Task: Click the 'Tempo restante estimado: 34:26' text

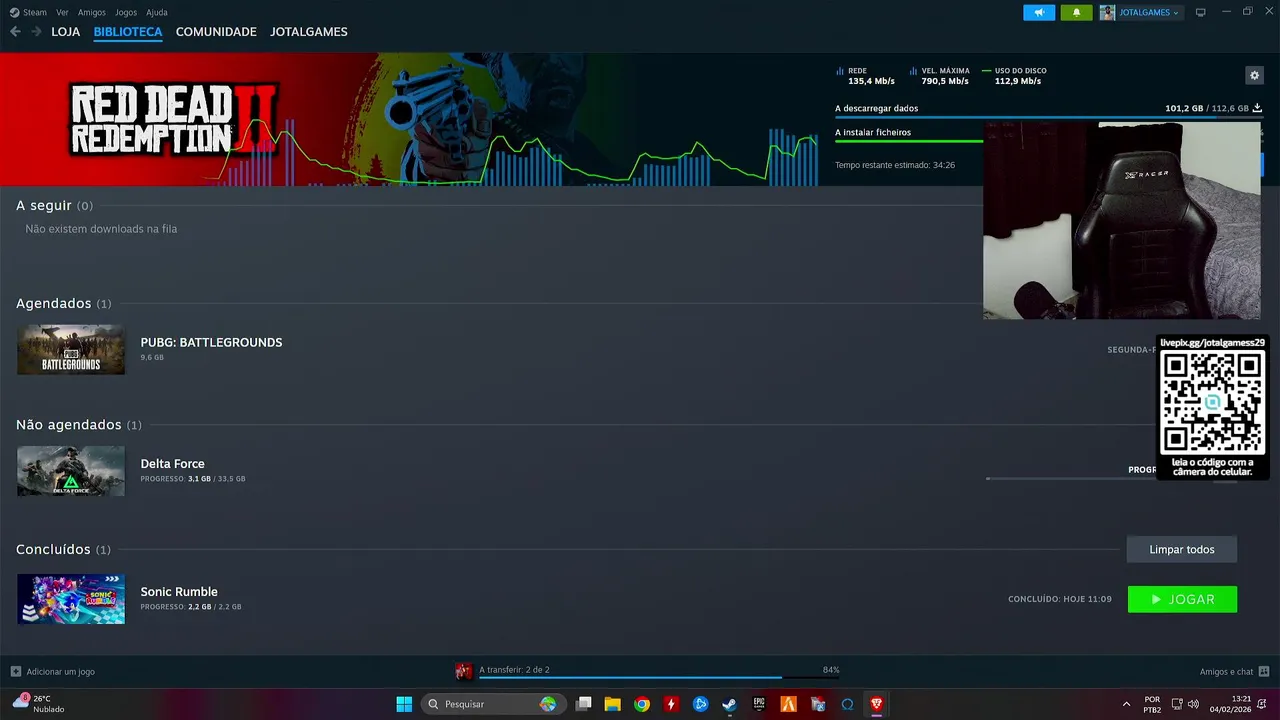Action: tap(895, 165)
